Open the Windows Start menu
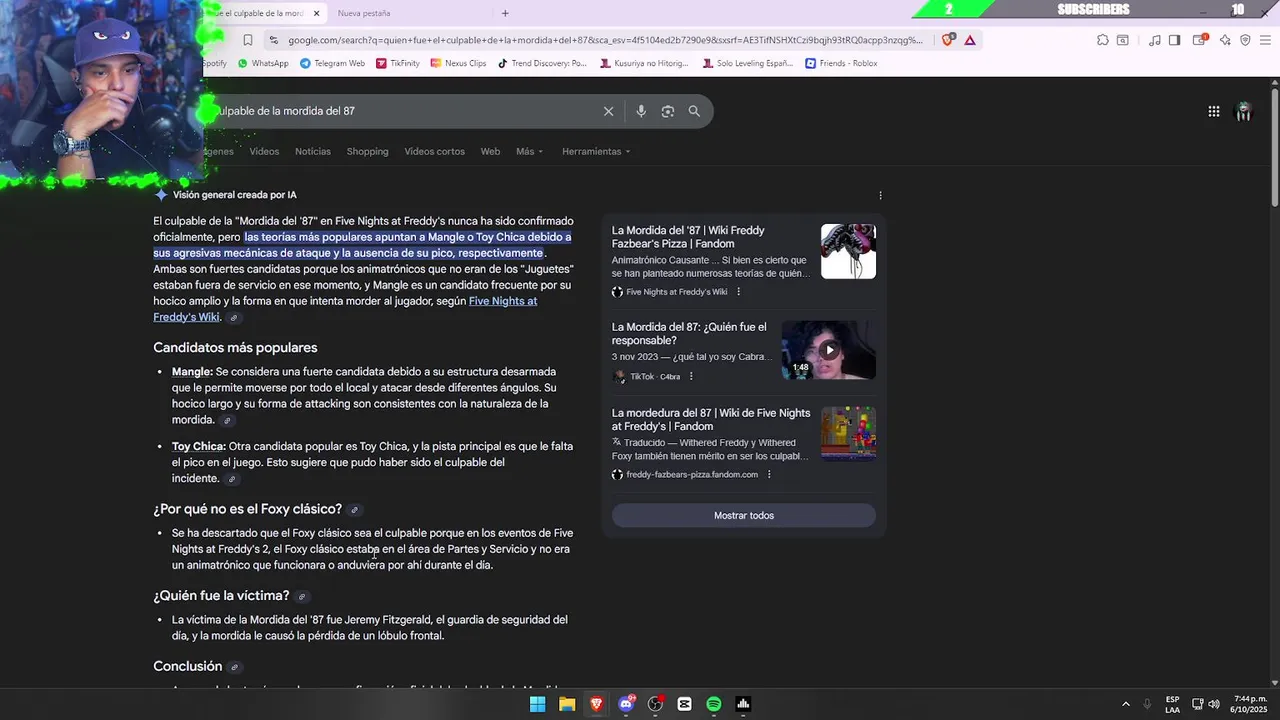Image resolution: width=1280 pixels, height=720 pixels. pyautogui.click(x=537, y=704)
